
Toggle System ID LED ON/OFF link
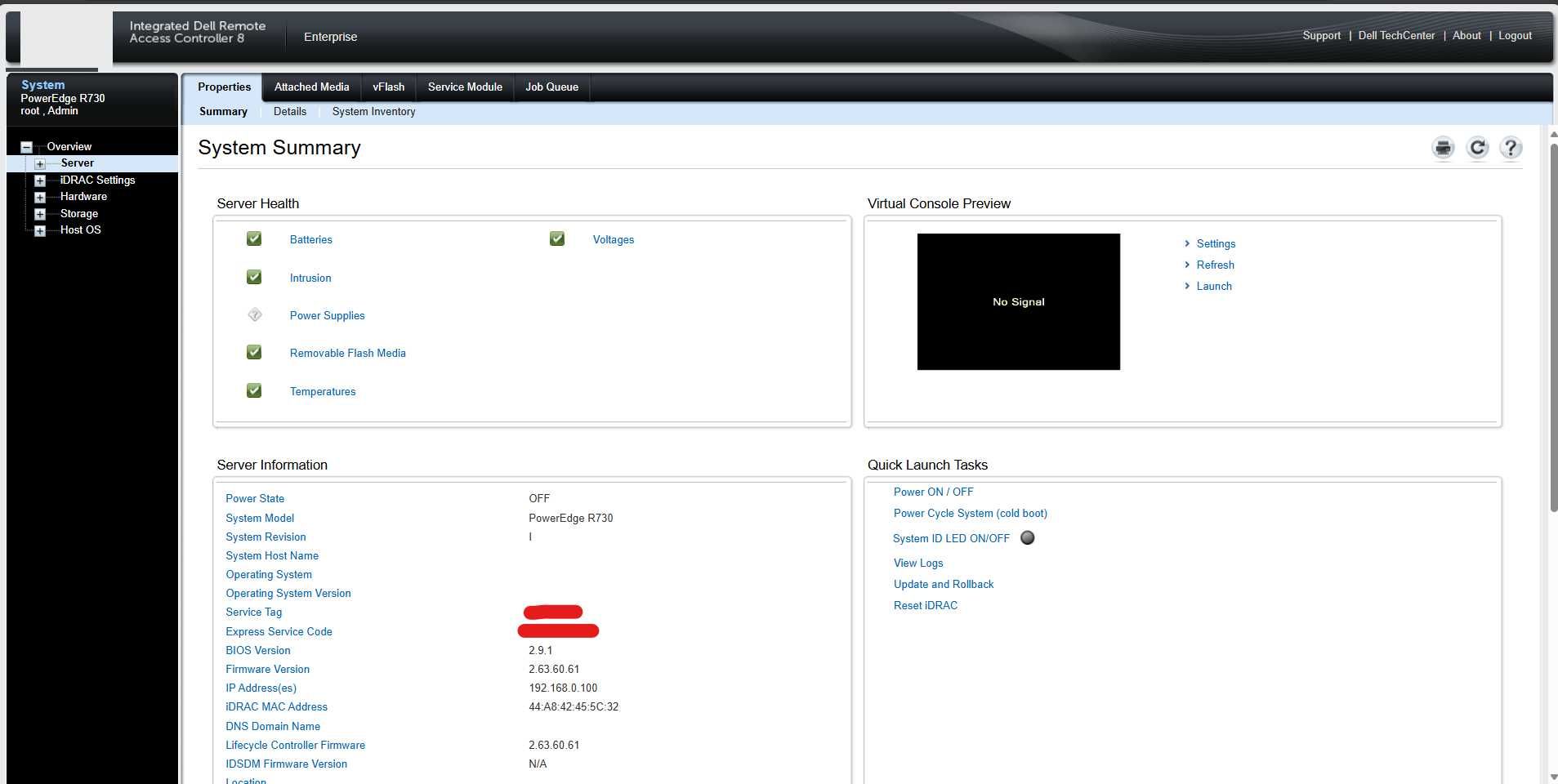[951, 539]
